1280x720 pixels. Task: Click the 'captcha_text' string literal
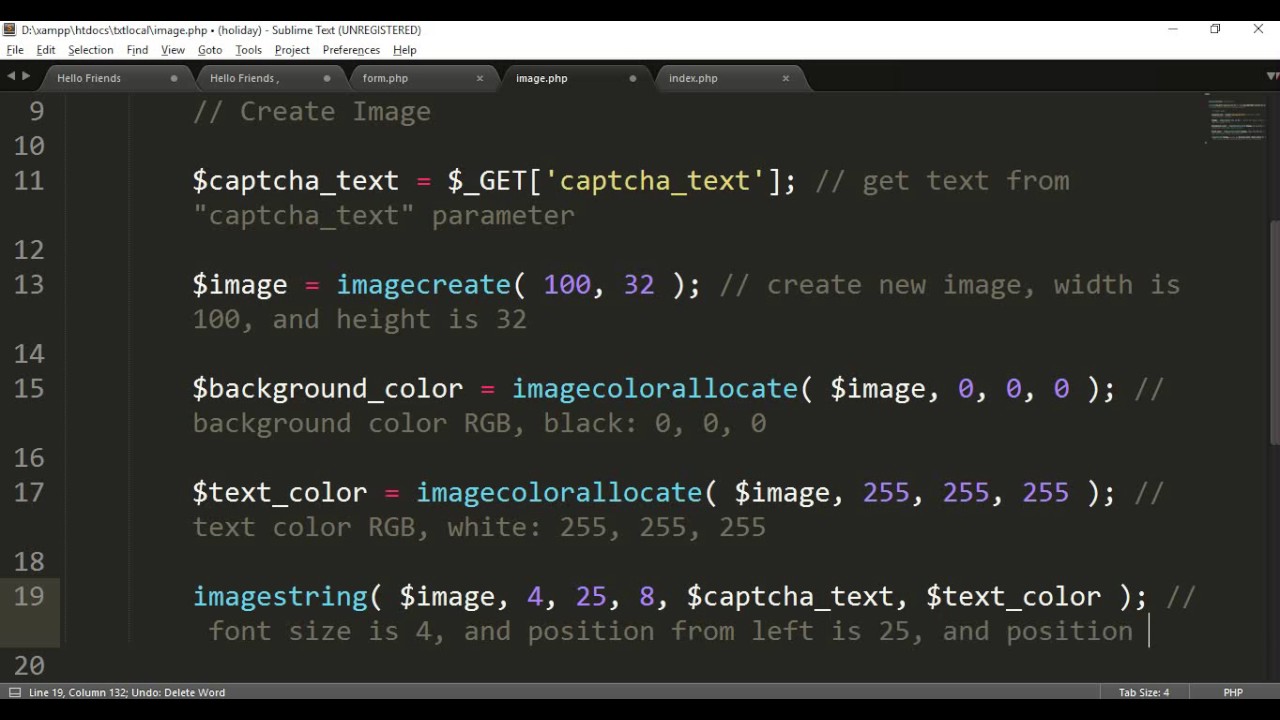[655, 181]
